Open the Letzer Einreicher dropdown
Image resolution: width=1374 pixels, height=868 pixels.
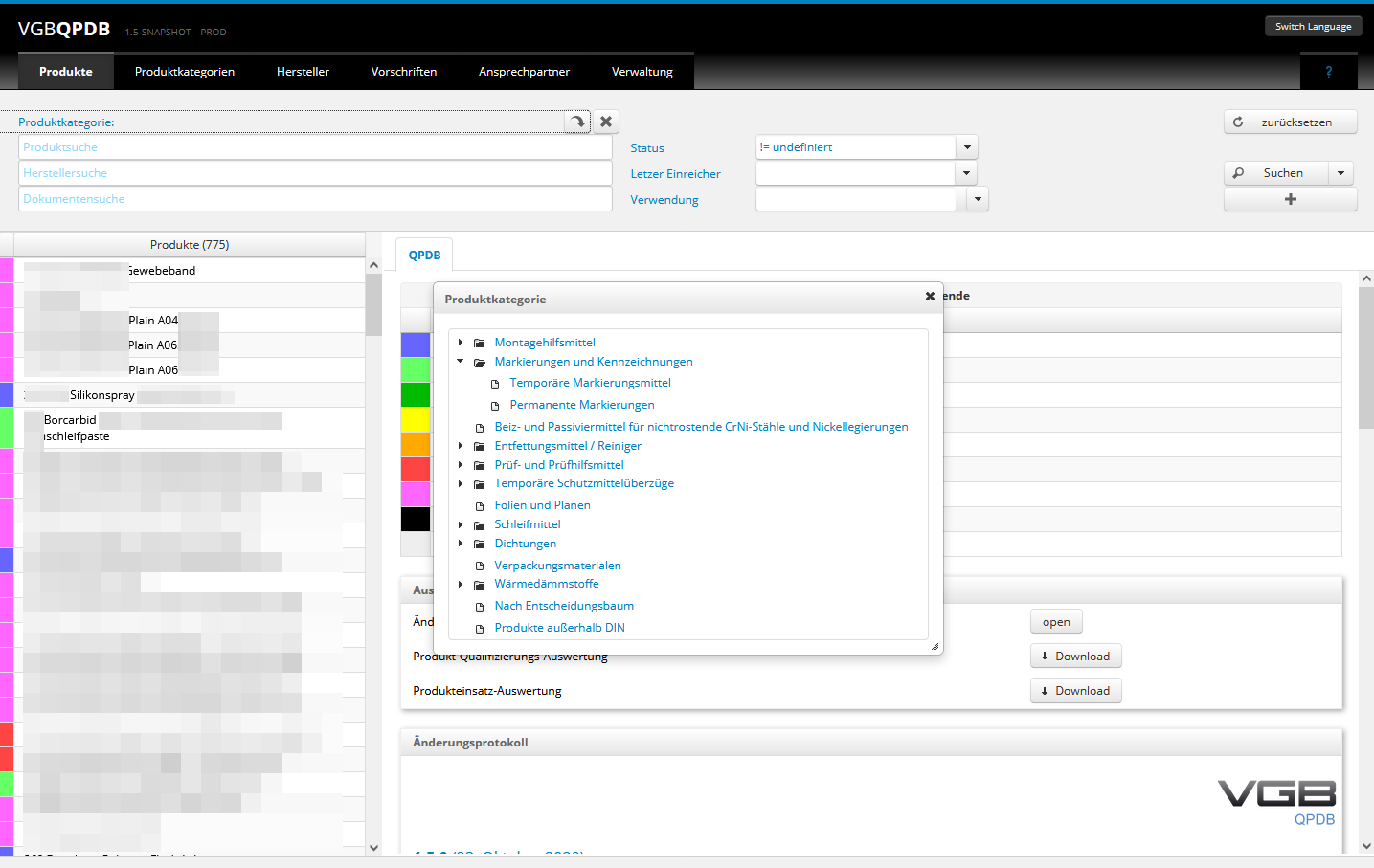(966, 173)
